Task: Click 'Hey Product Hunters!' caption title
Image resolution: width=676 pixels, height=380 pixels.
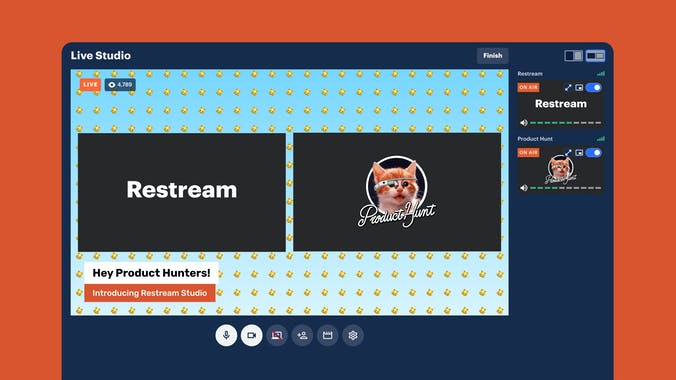Action: click(151, 273)
